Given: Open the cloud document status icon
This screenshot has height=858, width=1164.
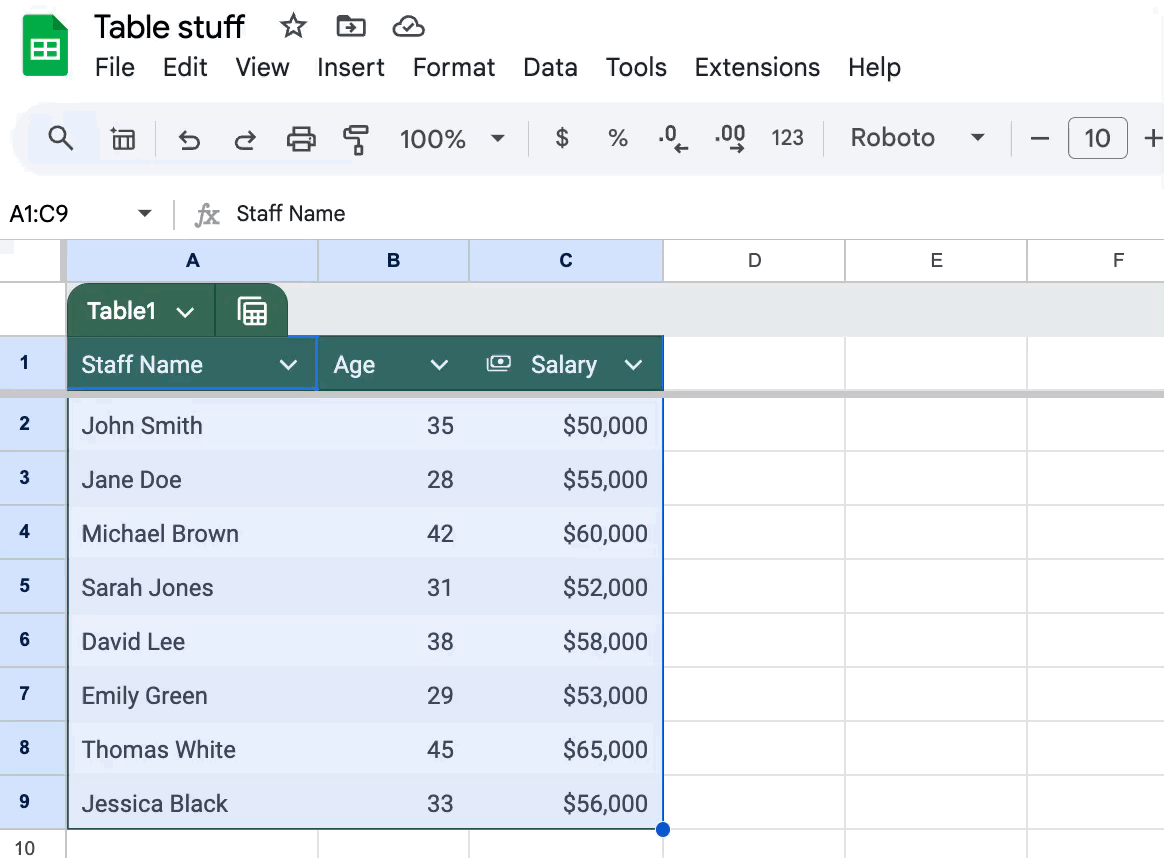Looking at the screenshot, I should pyautogui.click(x=408, y=27).
